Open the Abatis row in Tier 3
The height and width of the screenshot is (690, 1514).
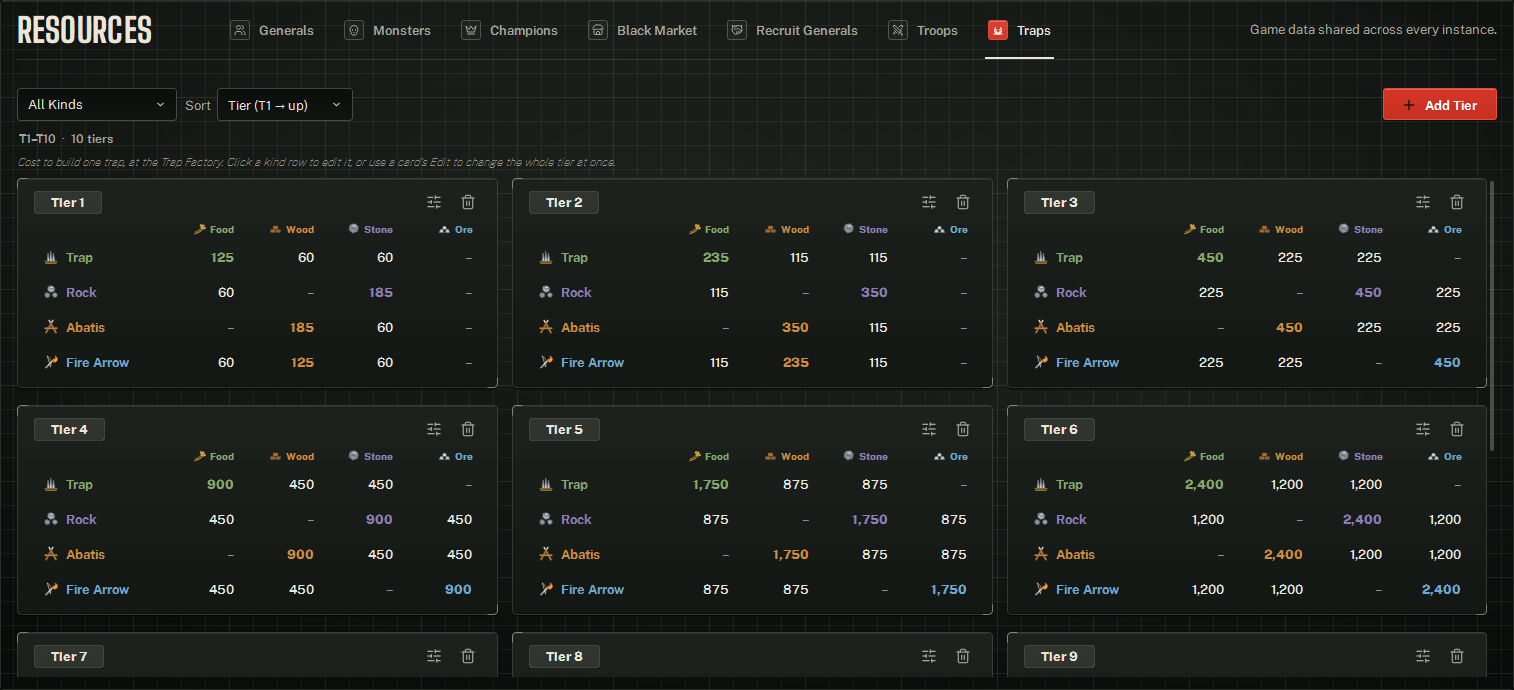(1247, 328)
